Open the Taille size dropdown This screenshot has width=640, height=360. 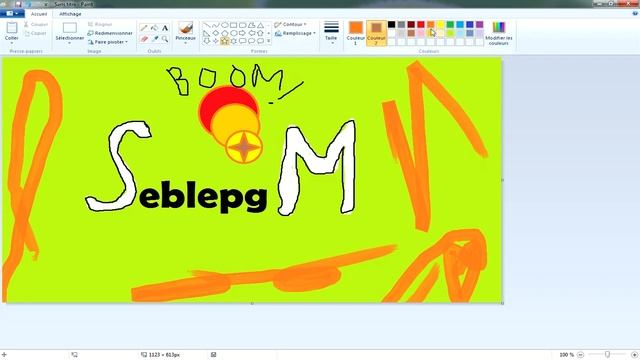tap(331, 32)
